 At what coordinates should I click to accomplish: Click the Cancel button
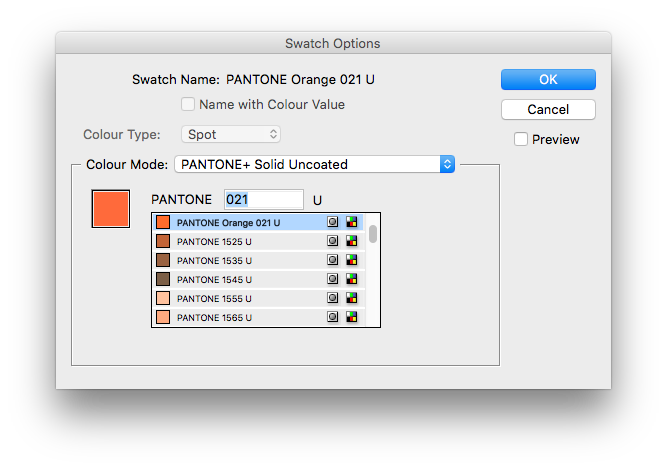(x=548, y=110)
